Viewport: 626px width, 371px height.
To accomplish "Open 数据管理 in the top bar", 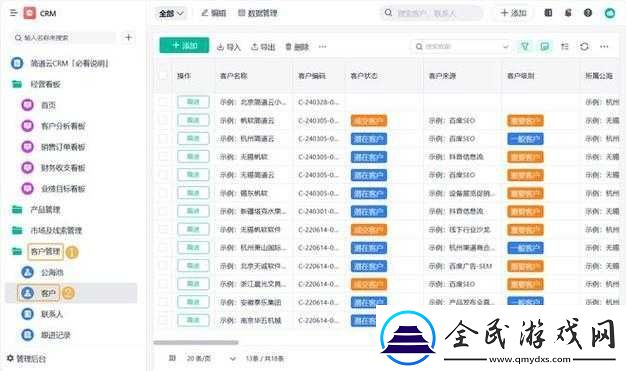I will click(x=258, y=13).
